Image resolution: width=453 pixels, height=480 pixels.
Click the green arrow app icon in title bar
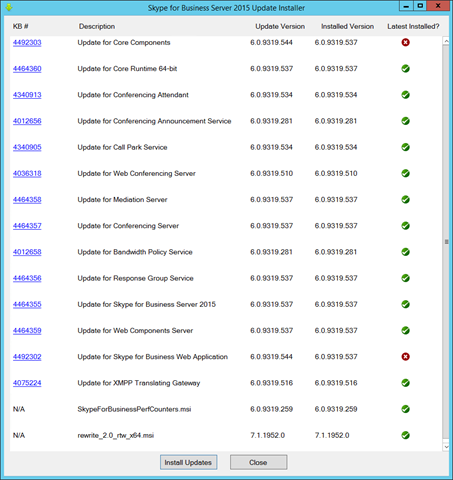9,7
